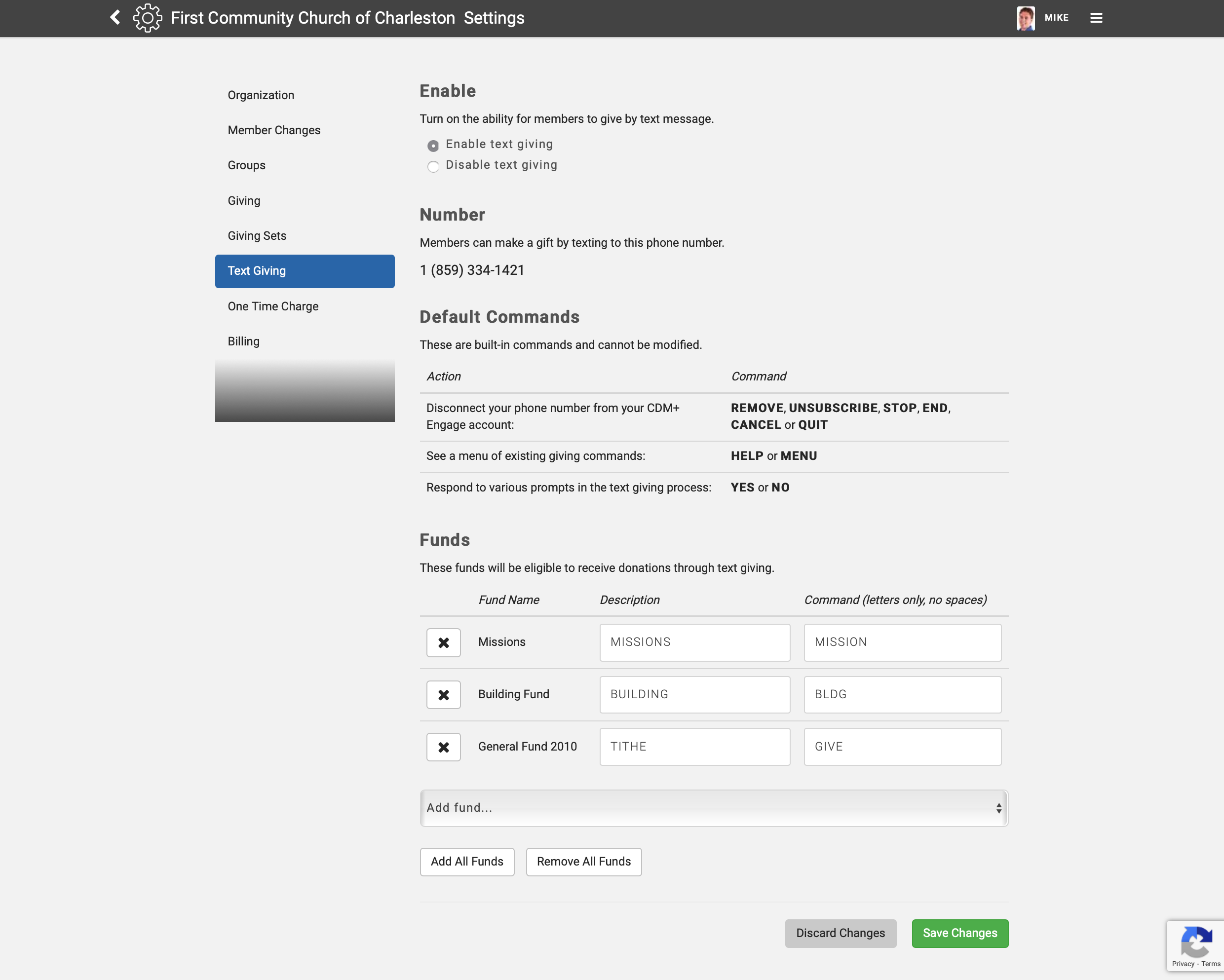Screen dimensions: 1224x980
Task: Go to One Time Charge settings
Action: (273, 306)
